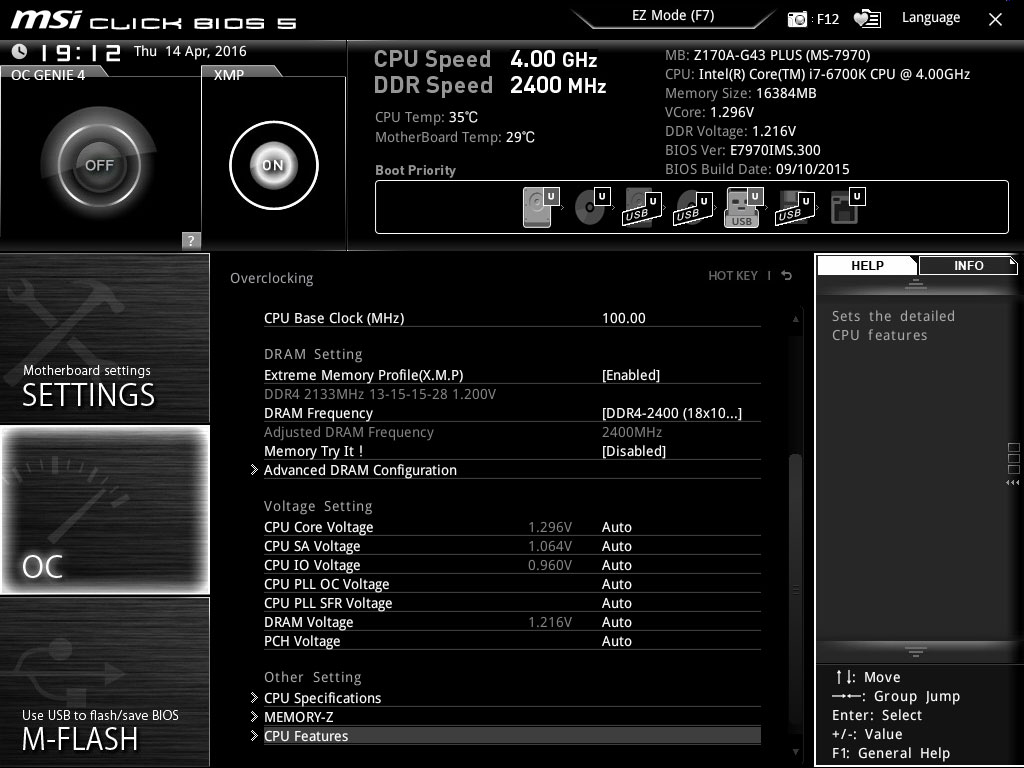Click the question mark help box under OC Genie
Screen dimensions: 1024x768
[191, 240]
